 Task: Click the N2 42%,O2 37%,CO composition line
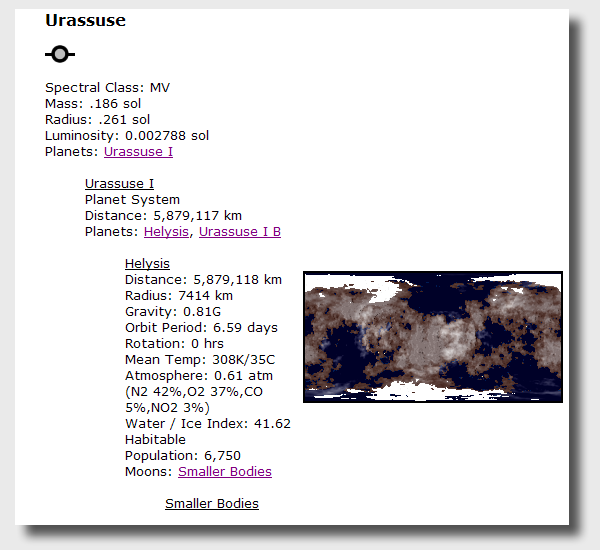click(x=194, y=392)
